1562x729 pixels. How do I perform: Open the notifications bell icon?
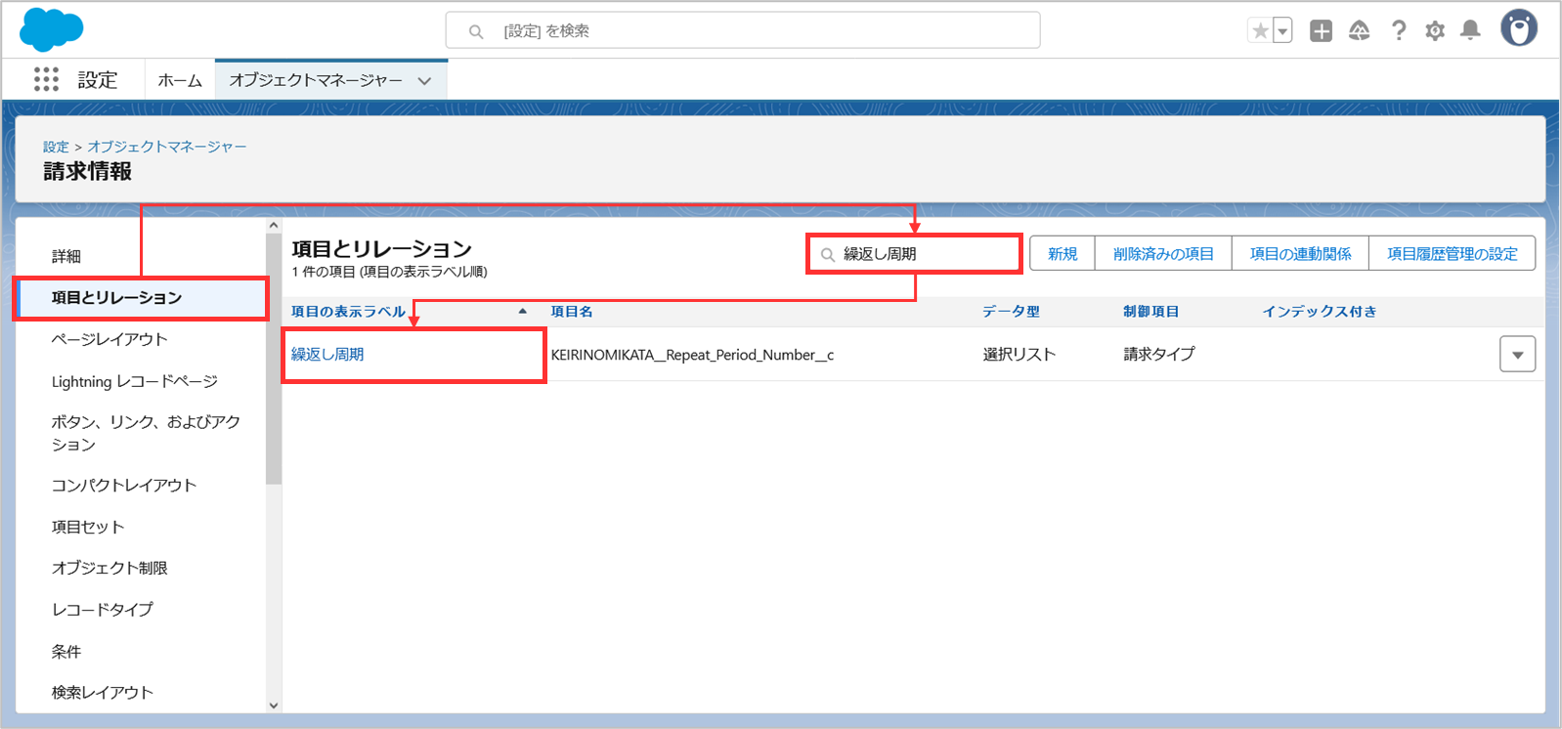pos(1470,31)
